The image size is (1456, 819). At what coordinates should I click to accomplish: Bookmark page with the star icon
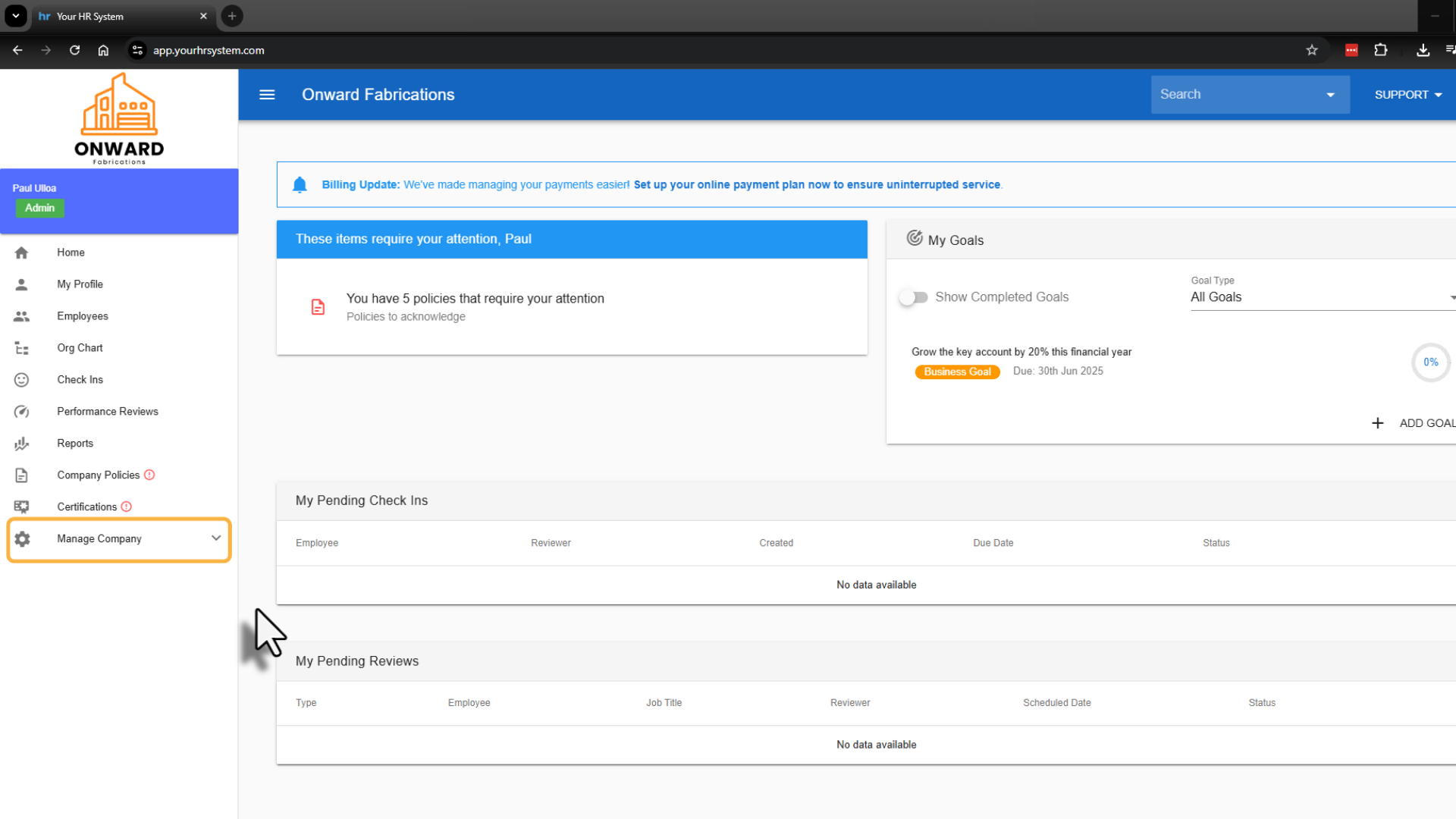click(1312, 50)
